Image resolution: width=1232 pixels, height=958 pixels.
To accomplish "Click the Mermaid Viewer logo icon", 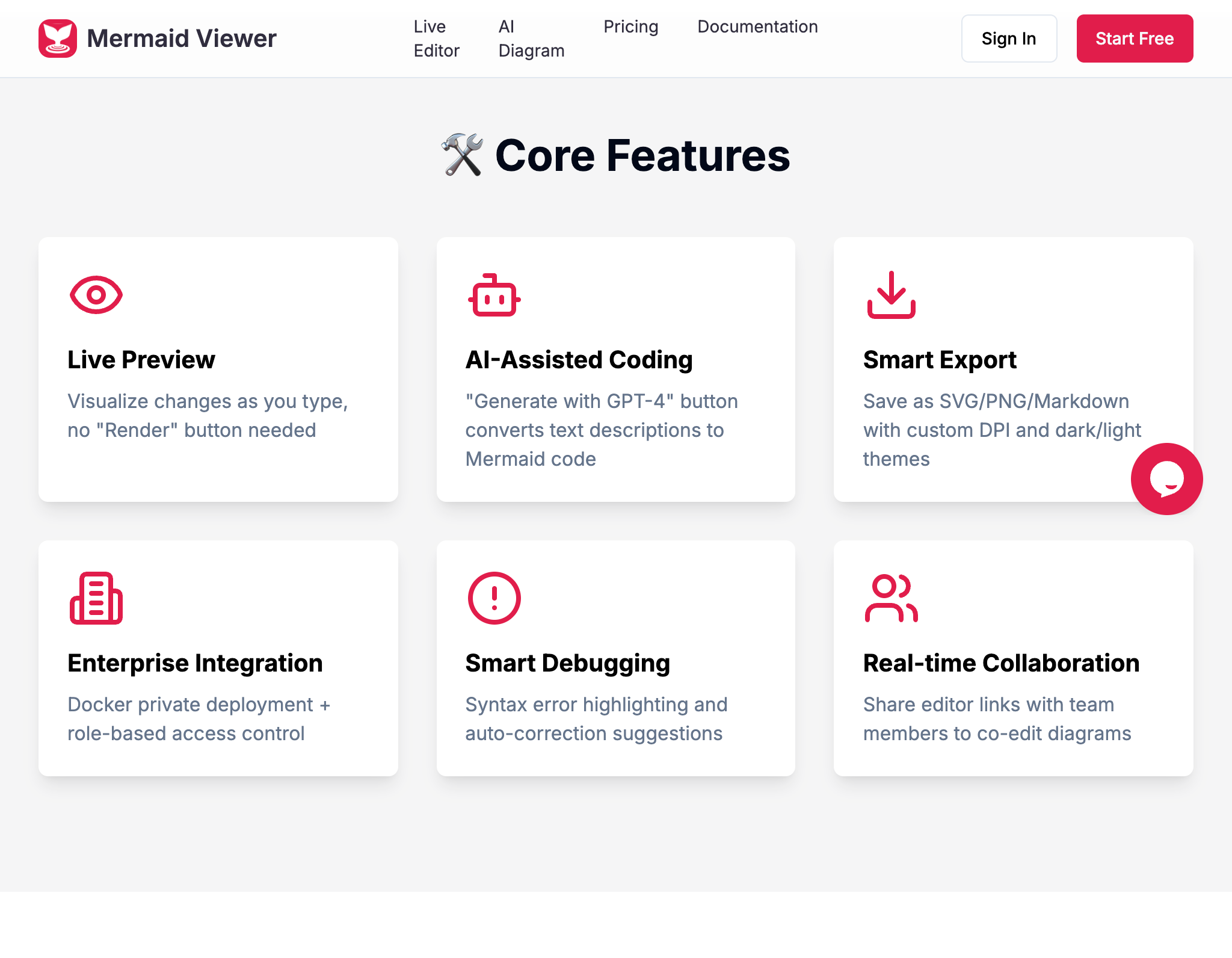I will pyautogui.click(x=58, y=39).
